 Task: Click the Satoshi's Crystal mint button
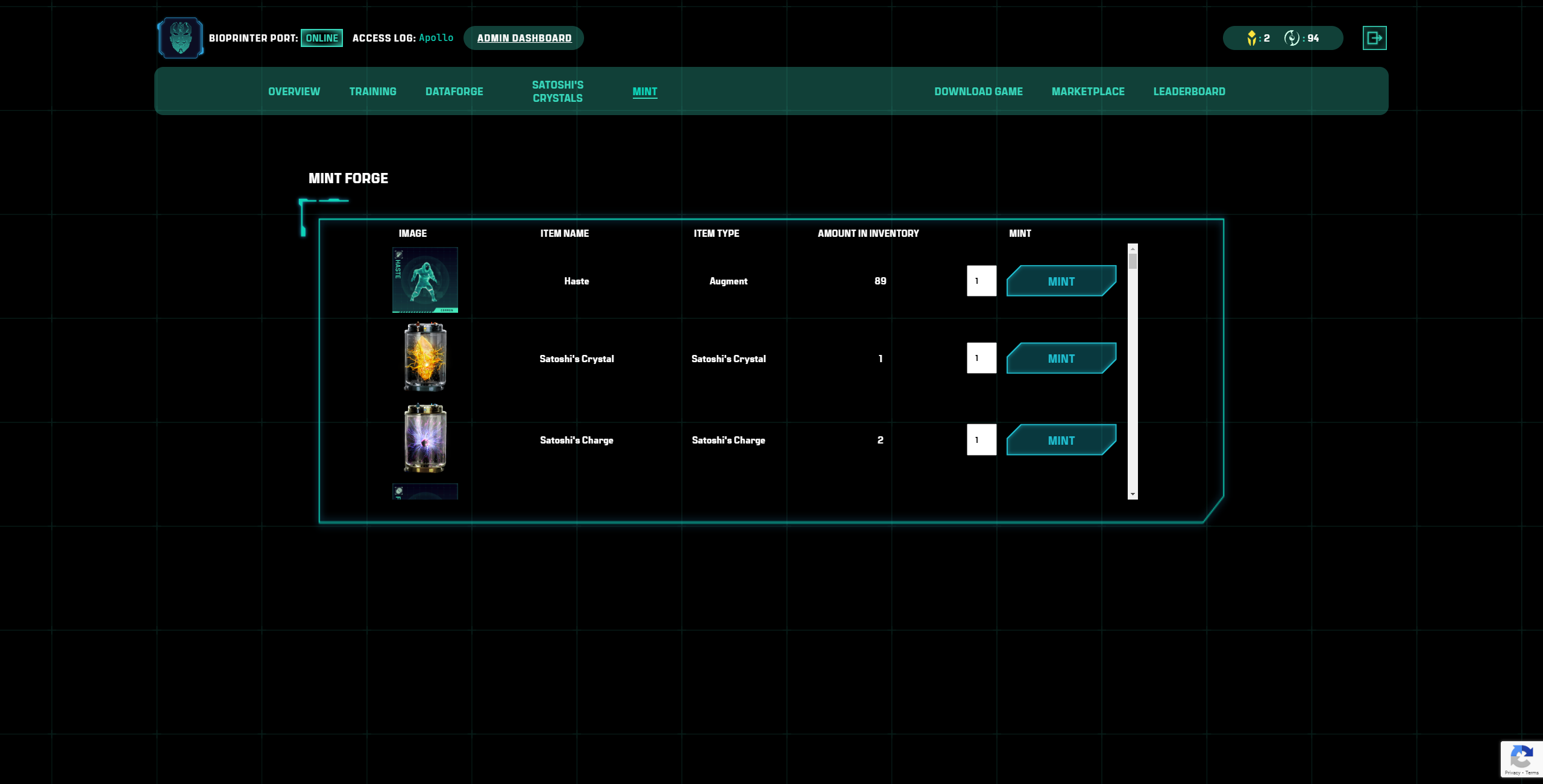coord(1061,359)
